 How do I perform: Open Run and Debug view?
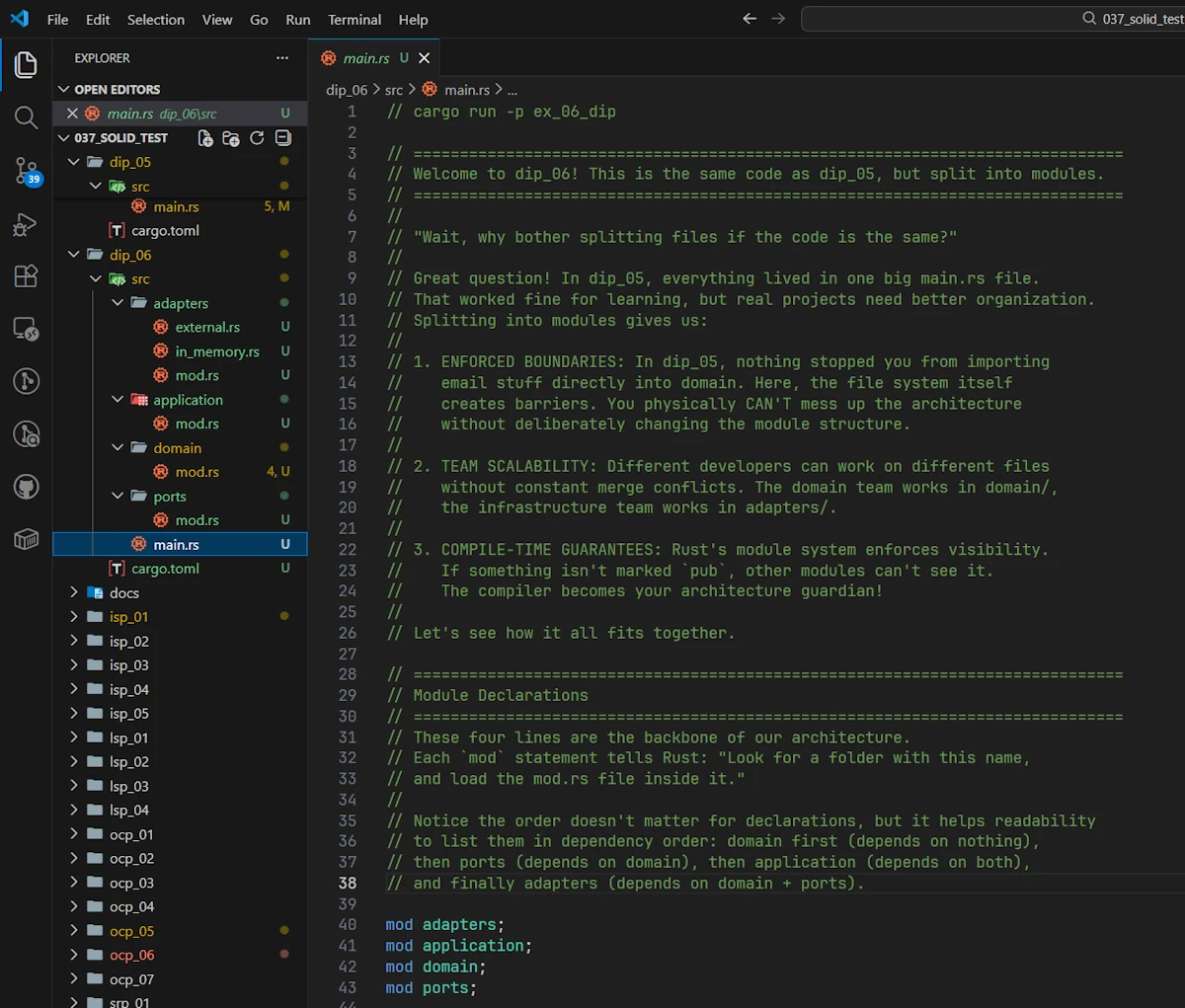click(x=26, y=224)
